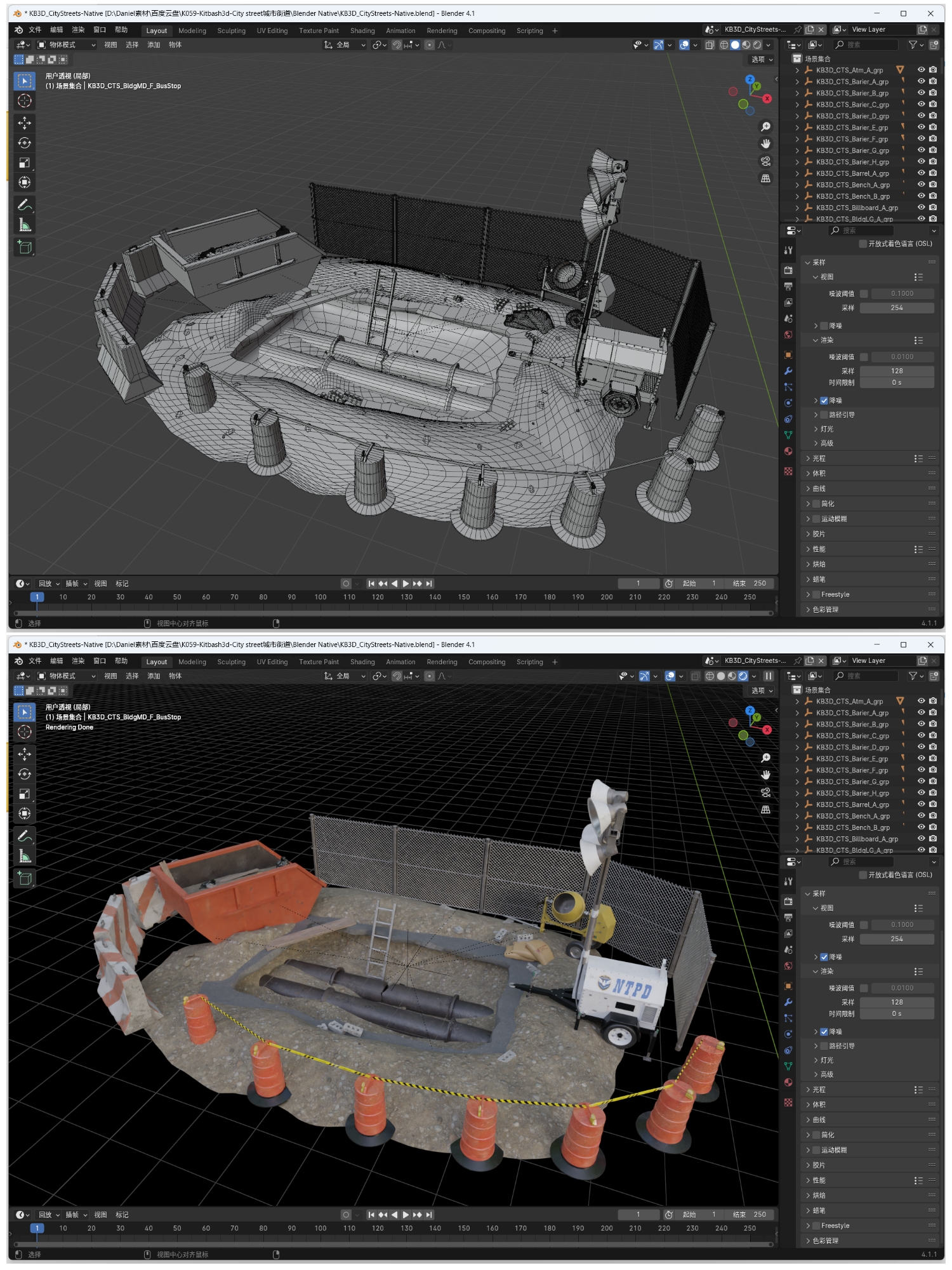The width and height of the screenshot is (952, 1270).
Task: Jump to end frame in bottom timeline
Action: point(429,1215)
